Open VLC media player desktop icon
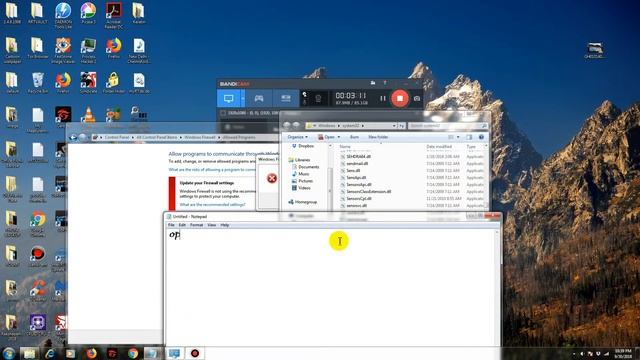This screenshot has width=640, height=360. 88,114
